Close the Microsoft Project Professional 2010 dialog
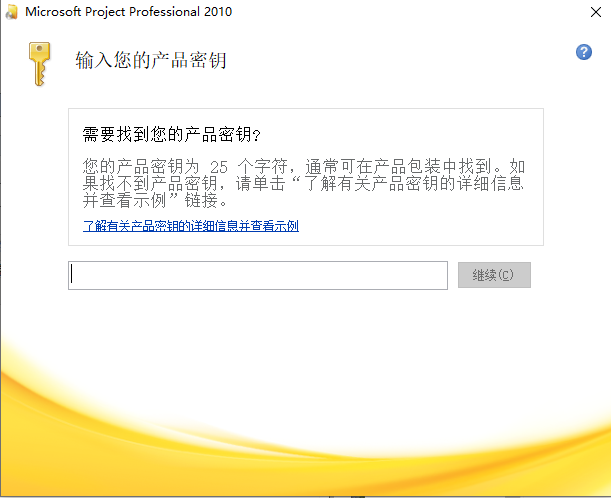The width and height of the screenshot is (611, 498). [x=595, y=12]
